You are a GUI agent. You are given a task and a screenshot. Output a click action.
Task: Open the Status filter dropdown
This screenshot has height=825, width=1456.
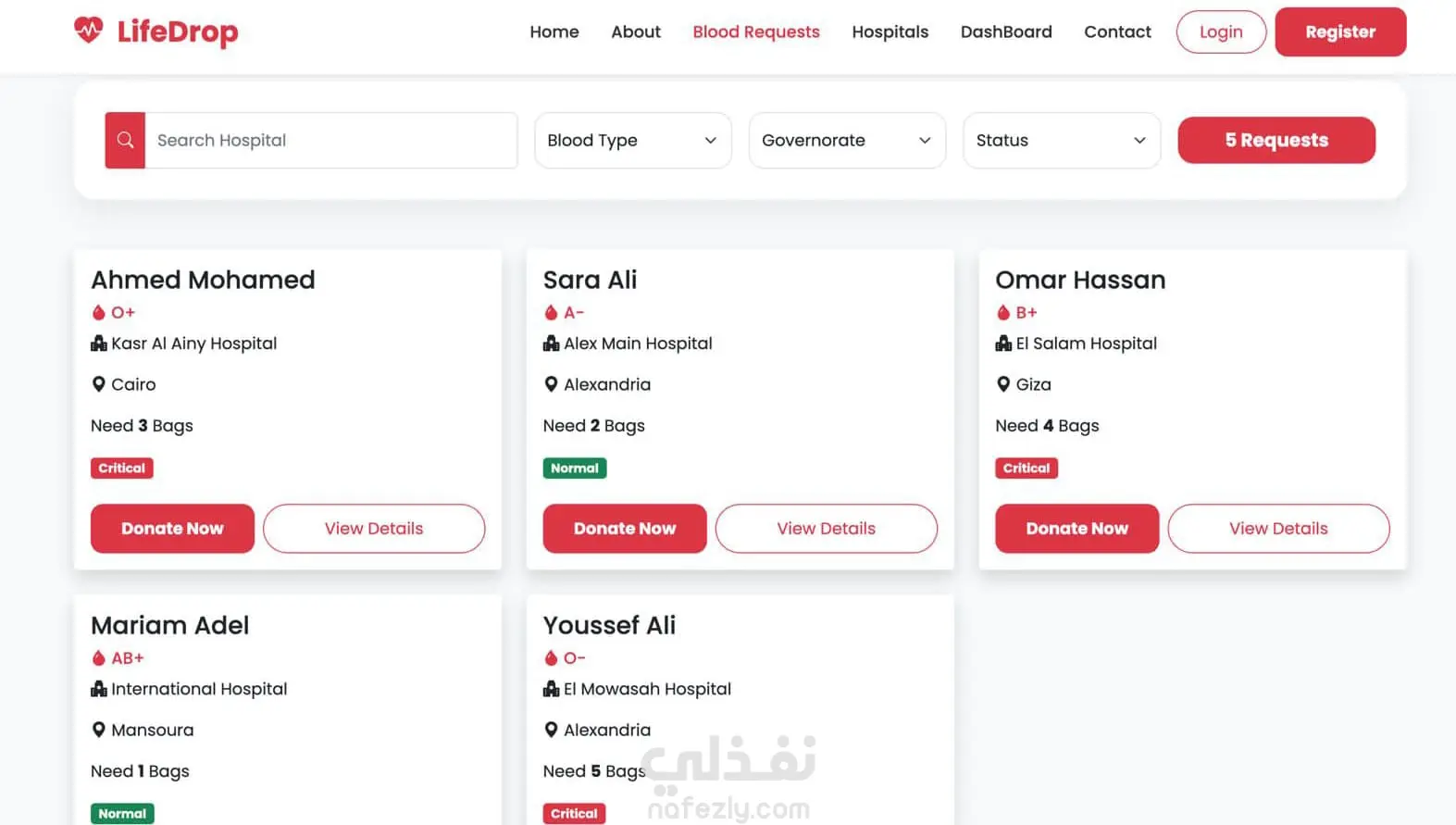(1062, 141)
